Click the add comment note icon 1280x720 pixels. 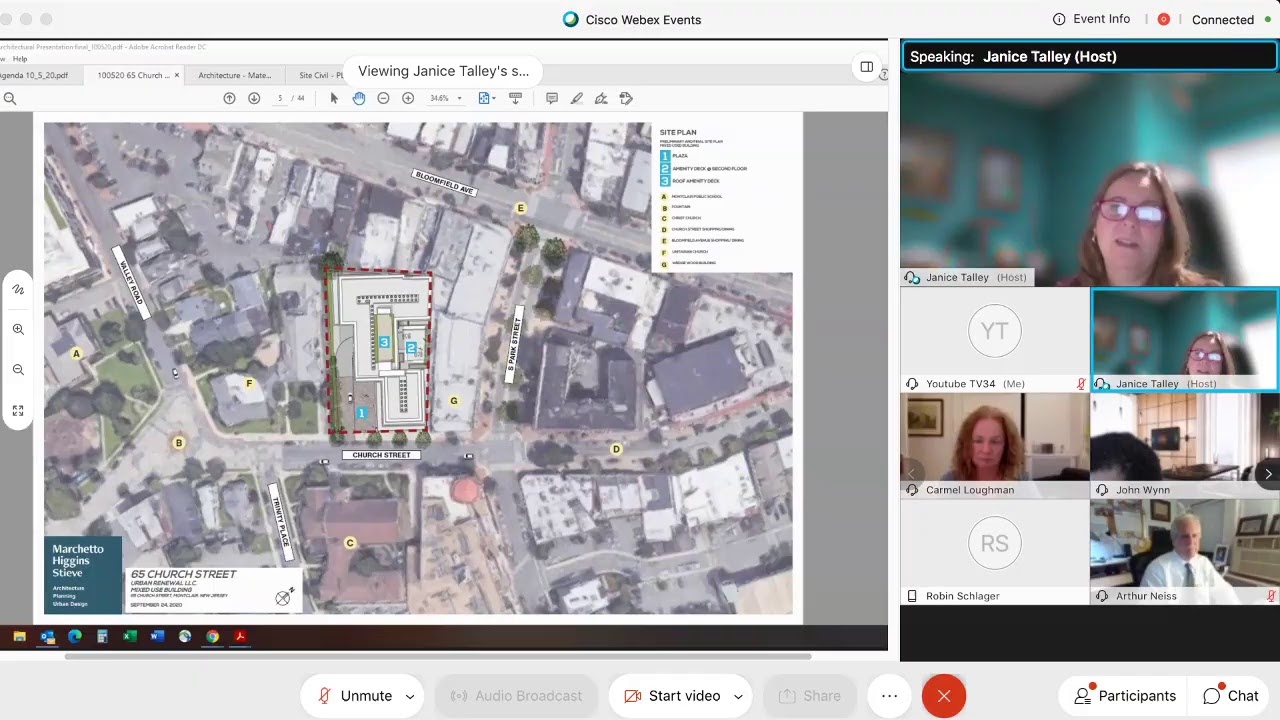point(551,98)
